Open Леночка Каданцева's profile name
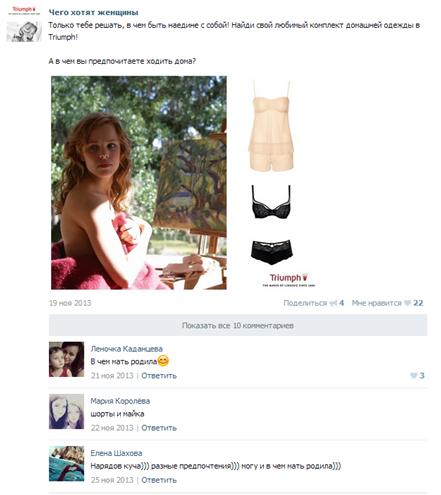The image size is (441, 495). point(127,349)
